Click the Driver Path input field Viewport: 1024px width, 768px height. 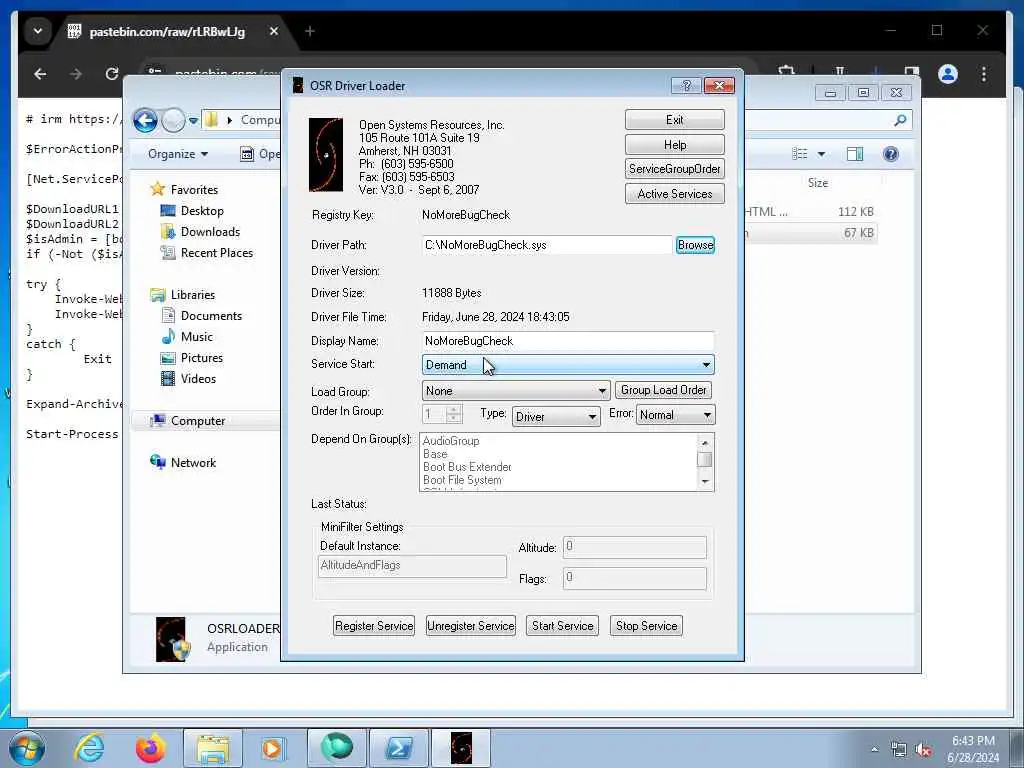coord(547,245)
